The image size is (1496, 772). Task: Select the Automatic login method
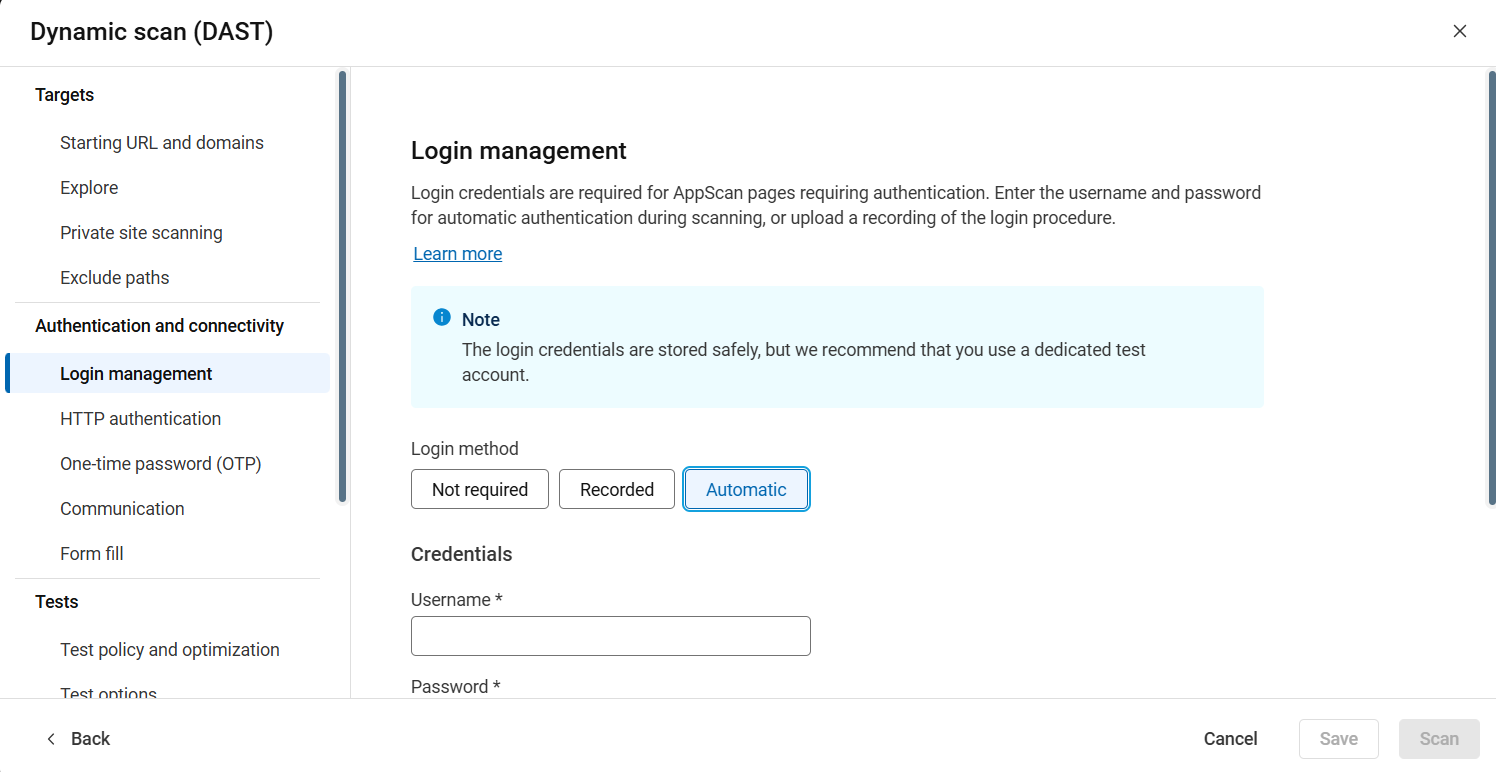pos(746,490)
